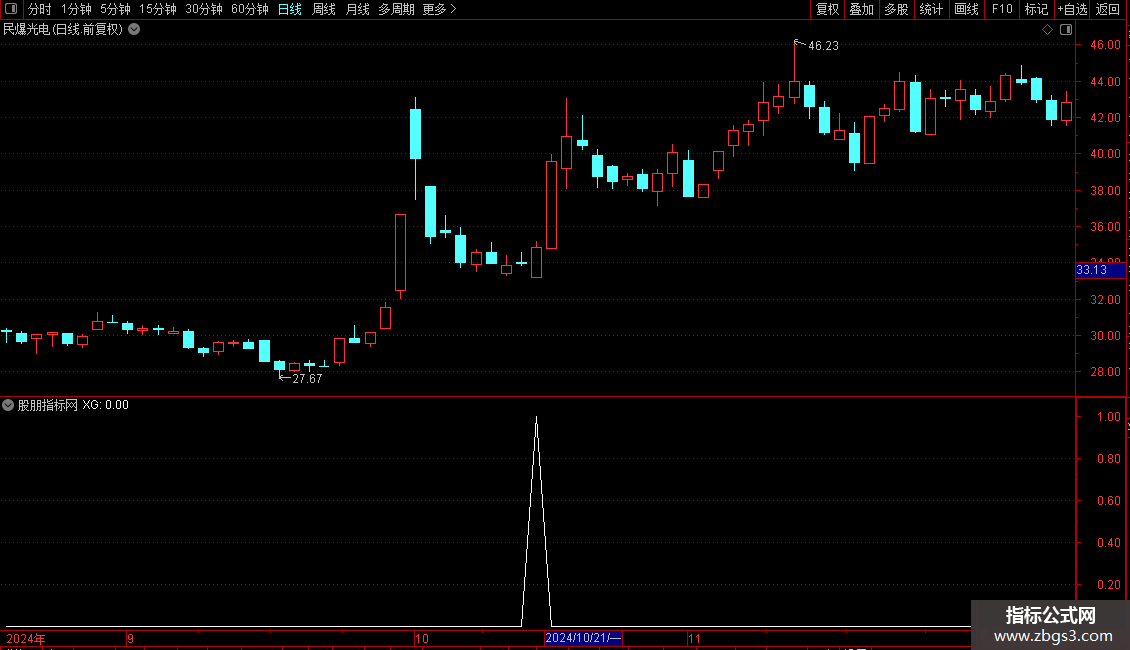1130x650 pixels.
Task: Click the 40.00 price axis label
Action: [1105, 153]
